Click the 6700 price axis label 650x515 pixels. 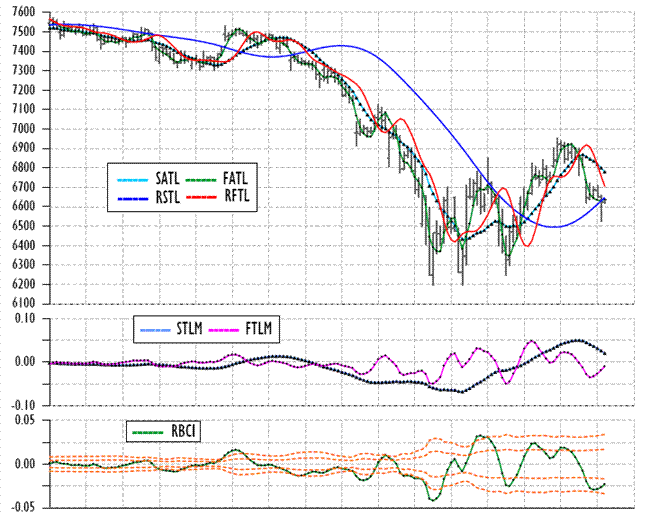[x=24, y=187]
